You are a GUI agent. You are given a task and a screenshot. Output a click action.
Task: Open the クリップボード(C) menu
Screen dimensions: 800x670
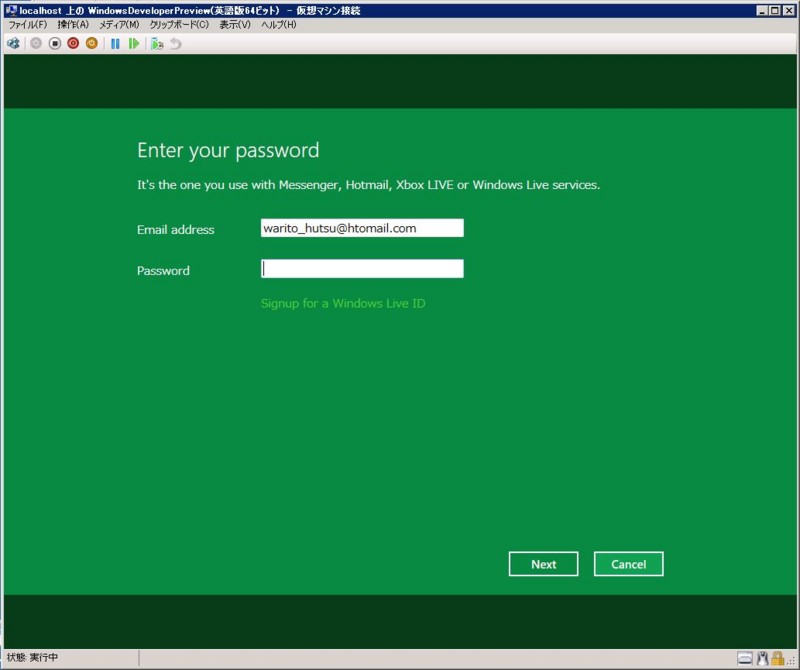179,24
